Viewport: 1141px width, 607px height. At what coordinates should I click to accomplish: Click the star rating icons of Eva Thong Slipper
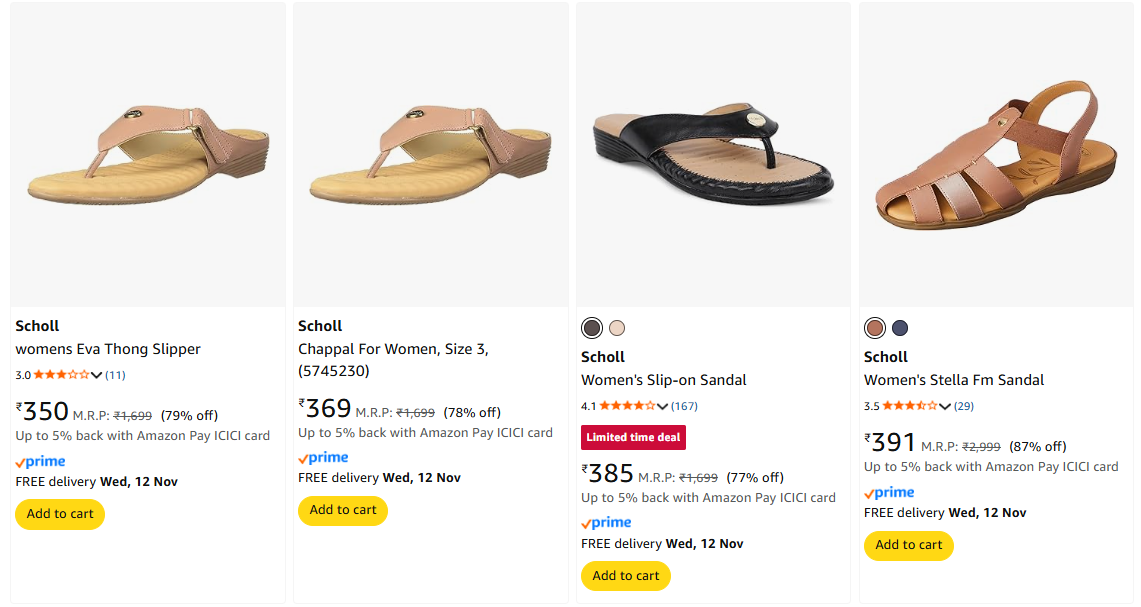pyautogui.click(x=61, y=375)
